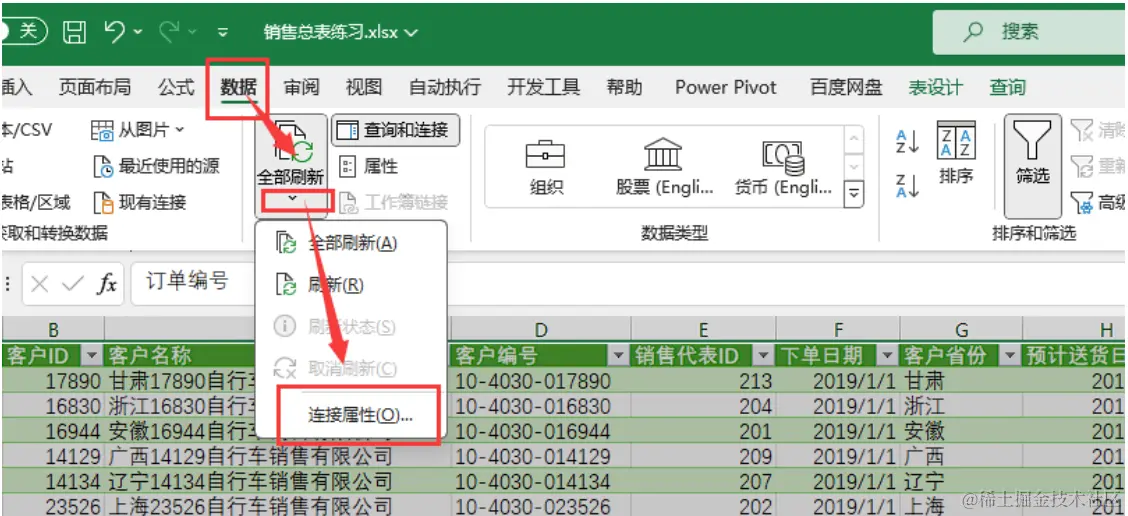1128x516 pixels.
Task: Click the fx insert function icon
Action: click(x=106, y=284)
